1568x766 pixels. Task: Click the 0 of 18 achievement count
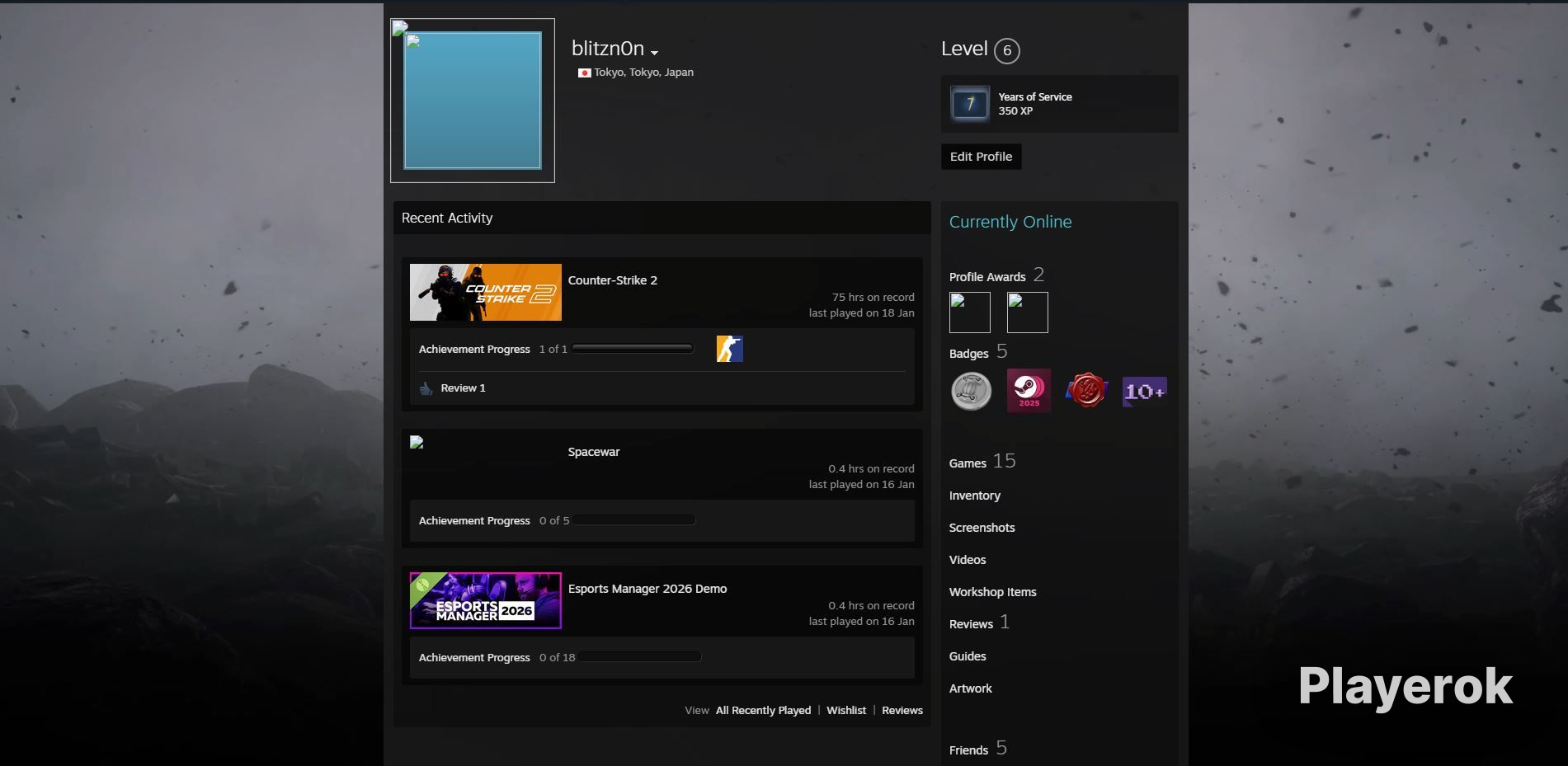coord(557,657)
